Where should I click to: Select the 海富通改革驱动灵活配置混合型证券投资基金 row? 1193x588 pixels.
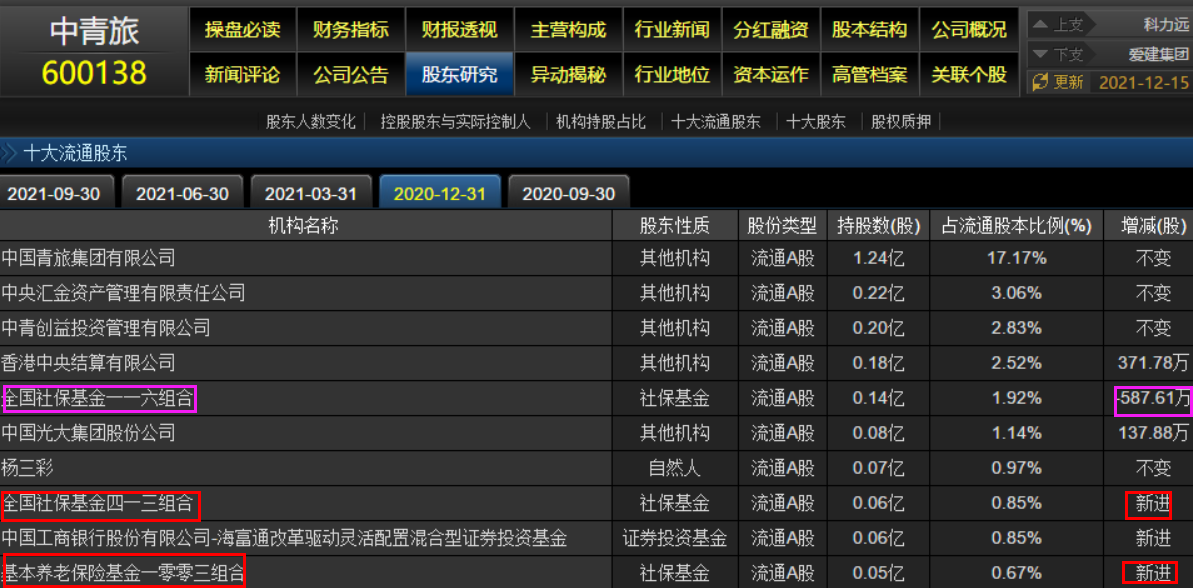point(596,538)
